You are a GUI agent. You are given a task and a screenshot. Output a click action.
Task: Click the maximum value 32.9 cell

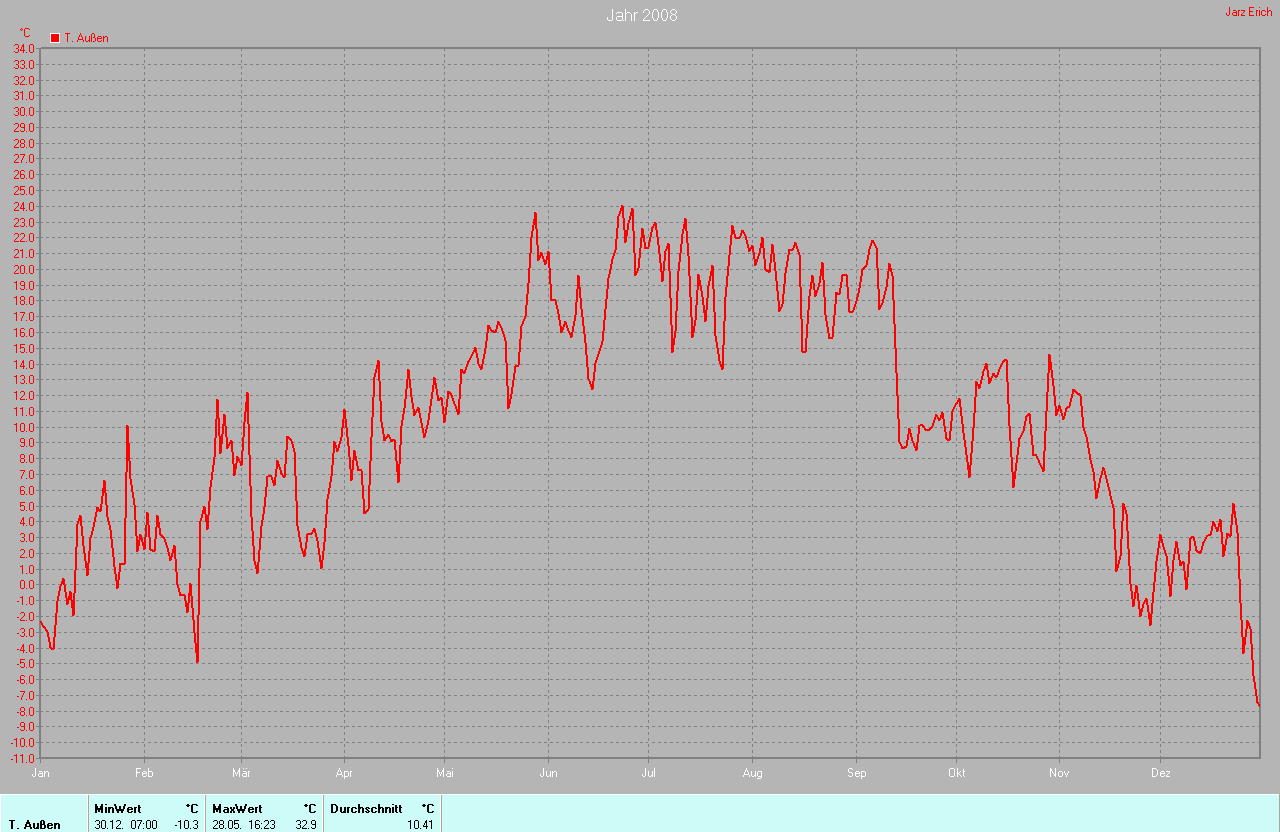[x=305, y=825]
